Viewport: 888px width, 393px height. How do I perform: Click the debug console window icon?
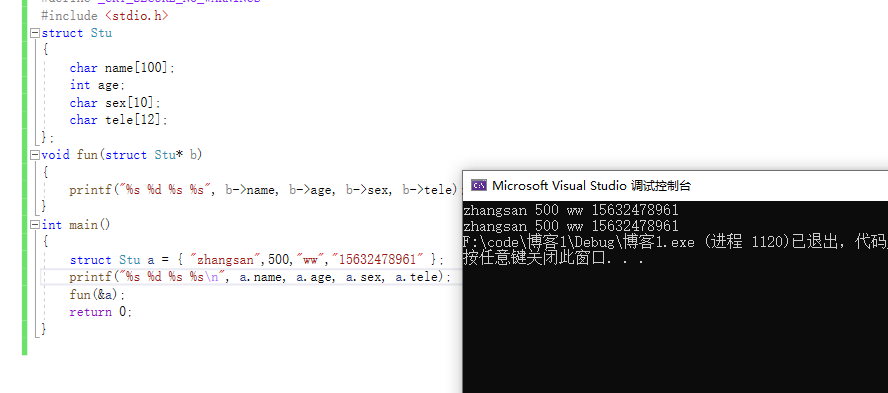click(x=479, y=185)
